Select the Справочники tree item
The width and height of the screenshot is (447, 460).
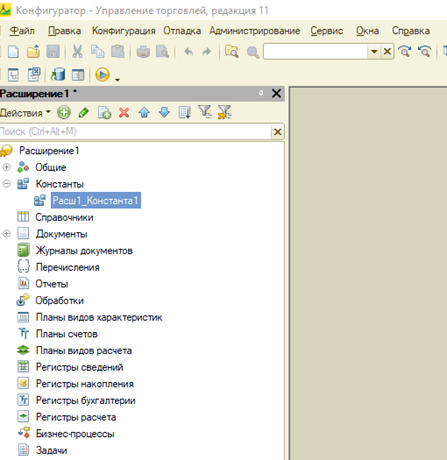(x=64, y=217)
